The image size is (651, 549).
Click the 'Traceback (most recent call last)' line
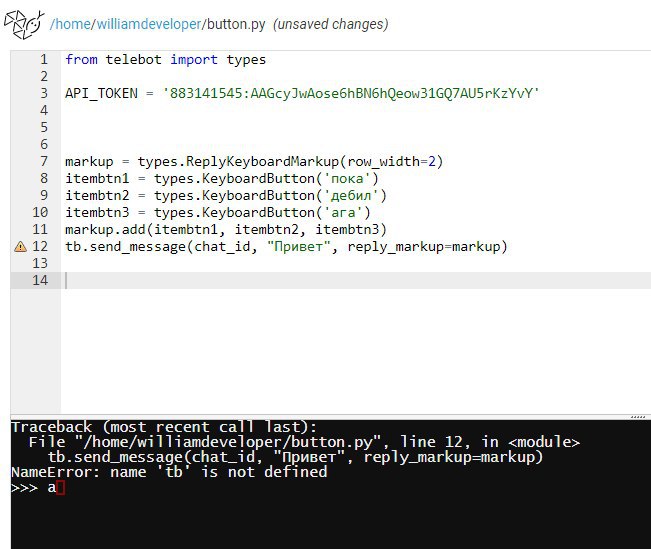pos(164,427)
